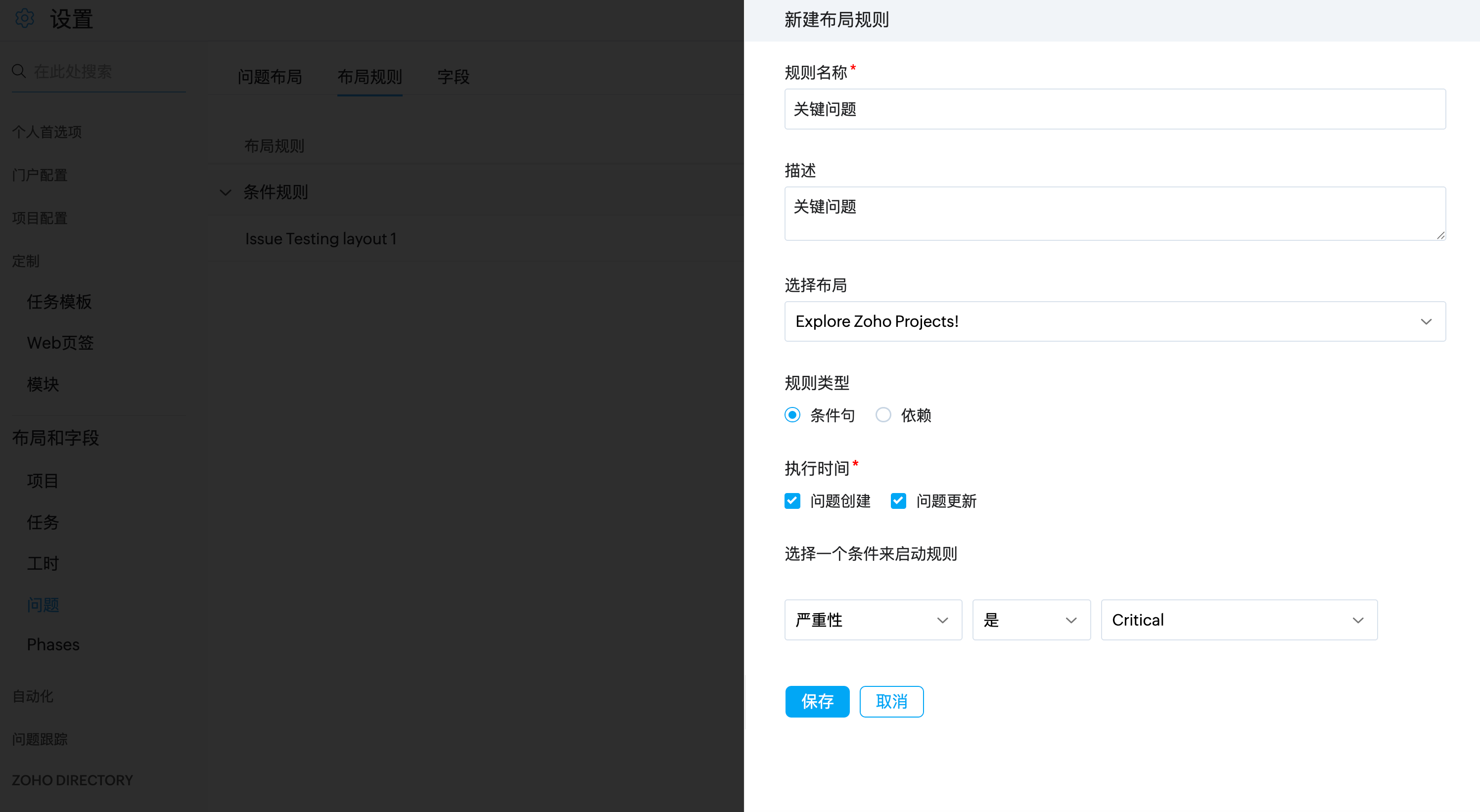1480x812 pixels.
Task: Click the description resize handle
Action: [1440, 235]
